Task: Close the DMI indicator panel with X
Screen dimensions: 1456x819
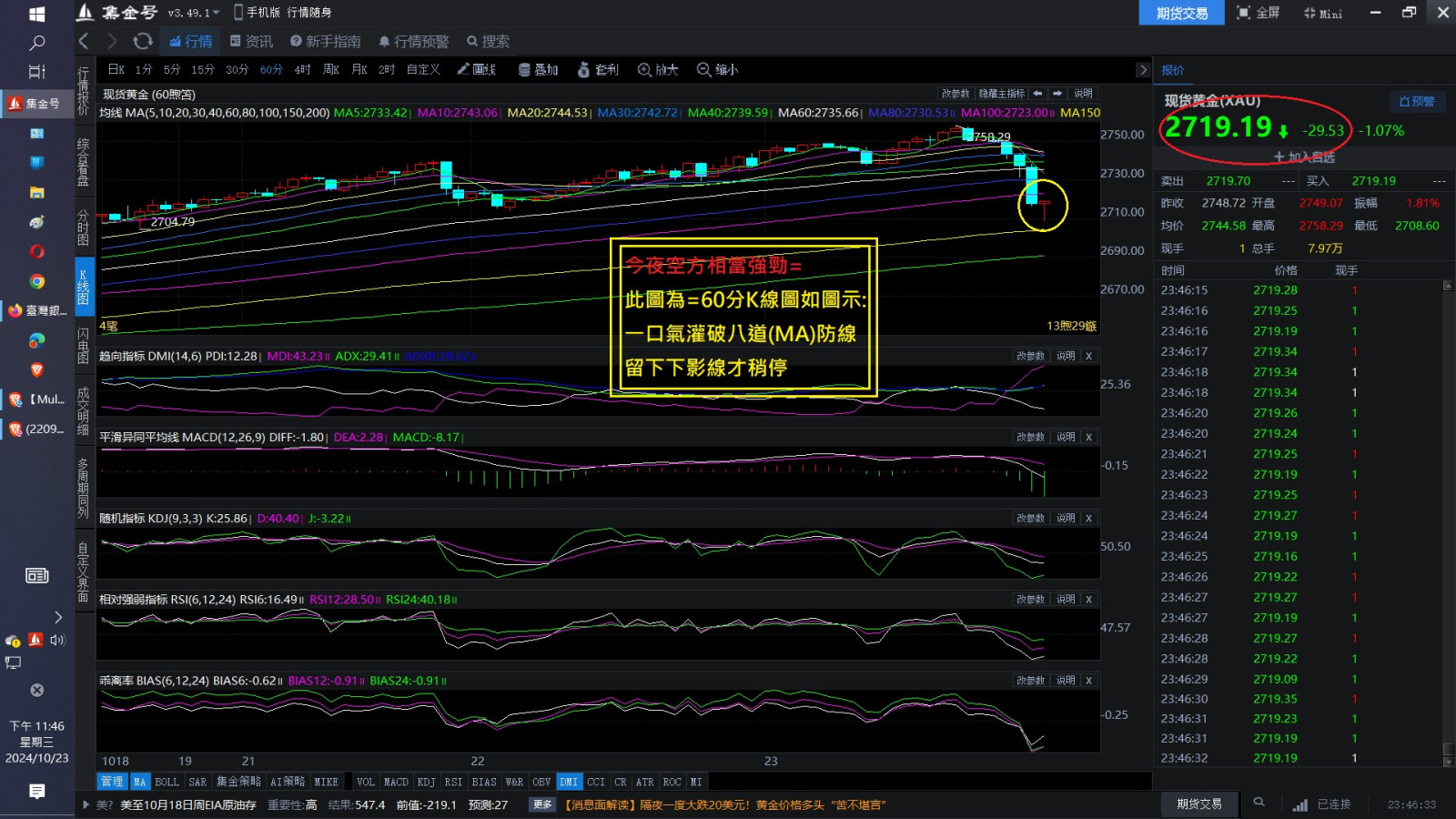Action: (1088, 356)
